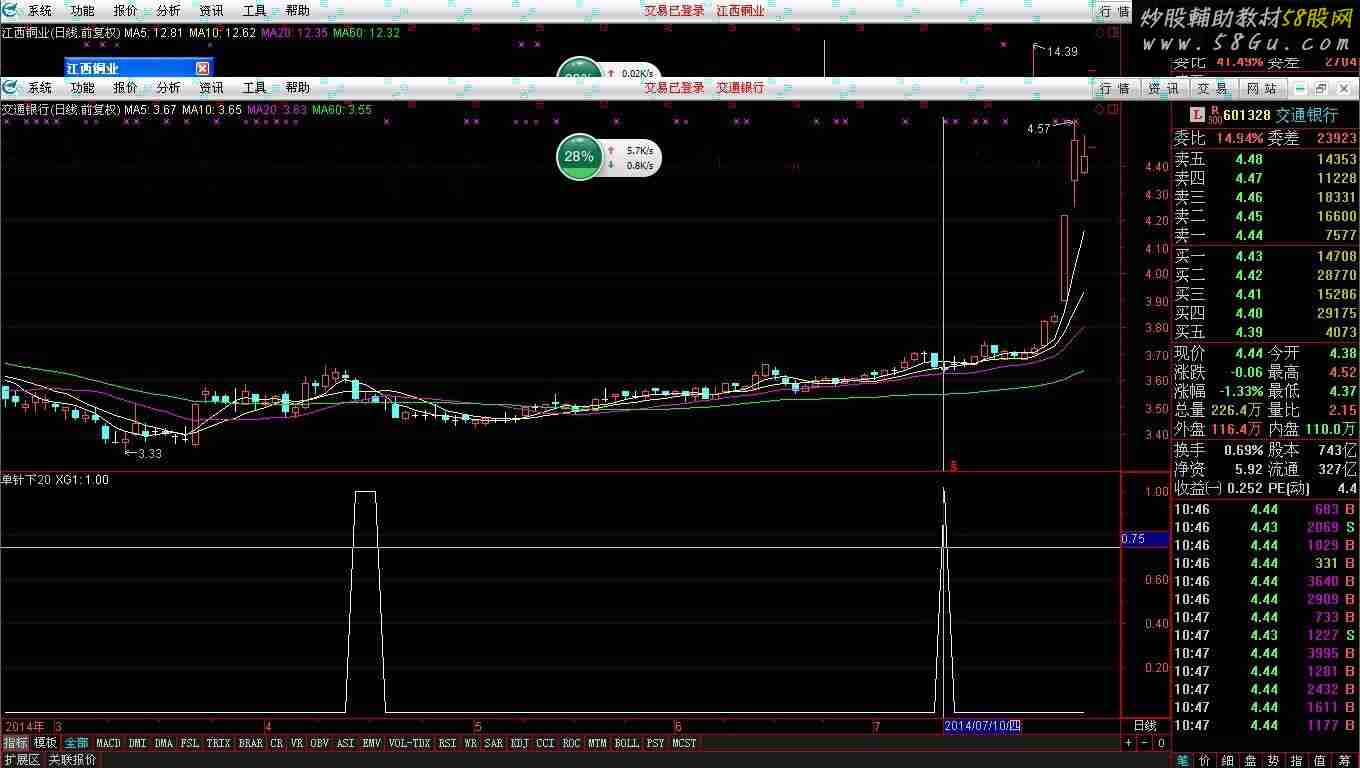Switch to FSL indicator
This screenshot has height=768, width=1360.
coord(190,743)
